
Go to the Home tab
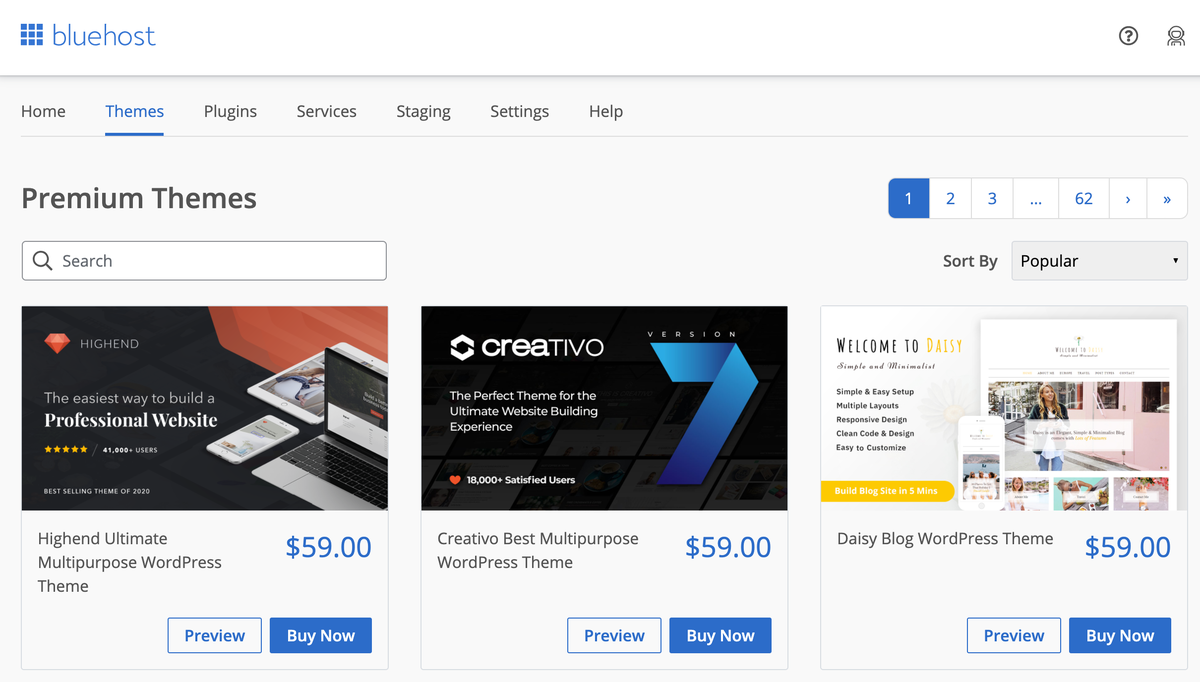click(43, 111)
